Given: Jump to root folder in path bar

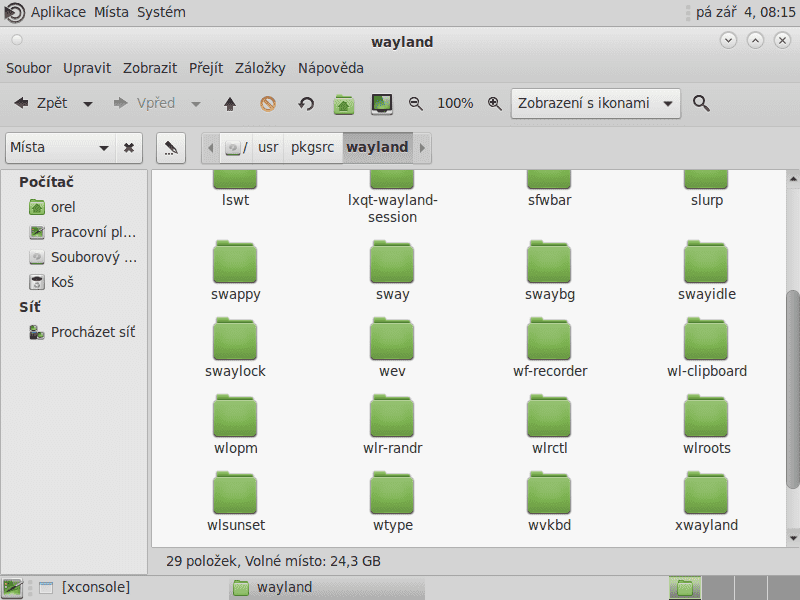Looking at the screenshot, I should pos(236,148).
